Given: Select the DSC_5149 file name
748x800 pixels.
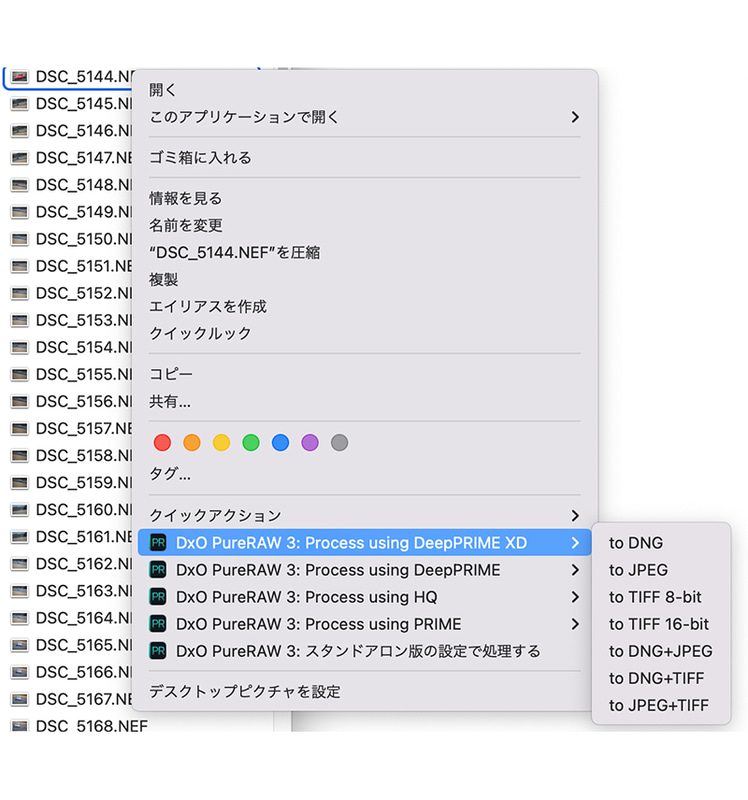Looking at the screenshot, I should pos(84,212).
